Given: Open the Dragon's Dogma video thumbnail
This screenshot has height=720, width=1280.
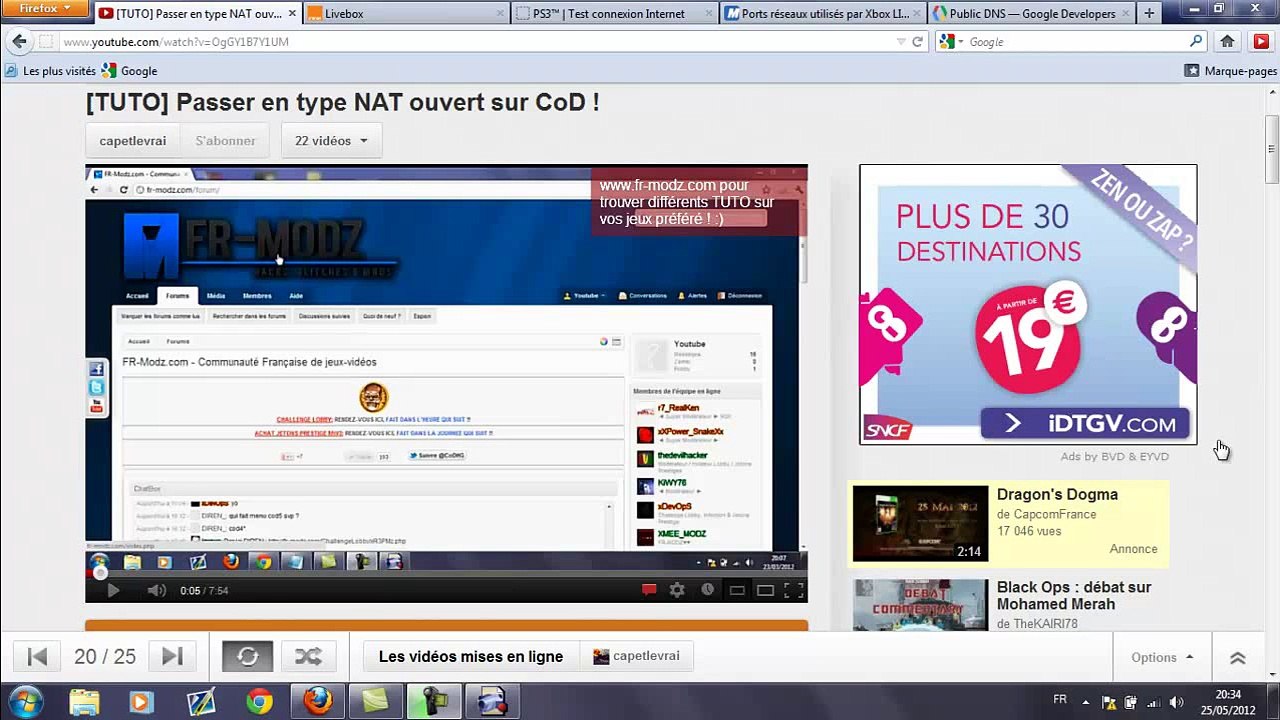Looking at the screenshot, I should pyautogui.click(x=920, y=523).
